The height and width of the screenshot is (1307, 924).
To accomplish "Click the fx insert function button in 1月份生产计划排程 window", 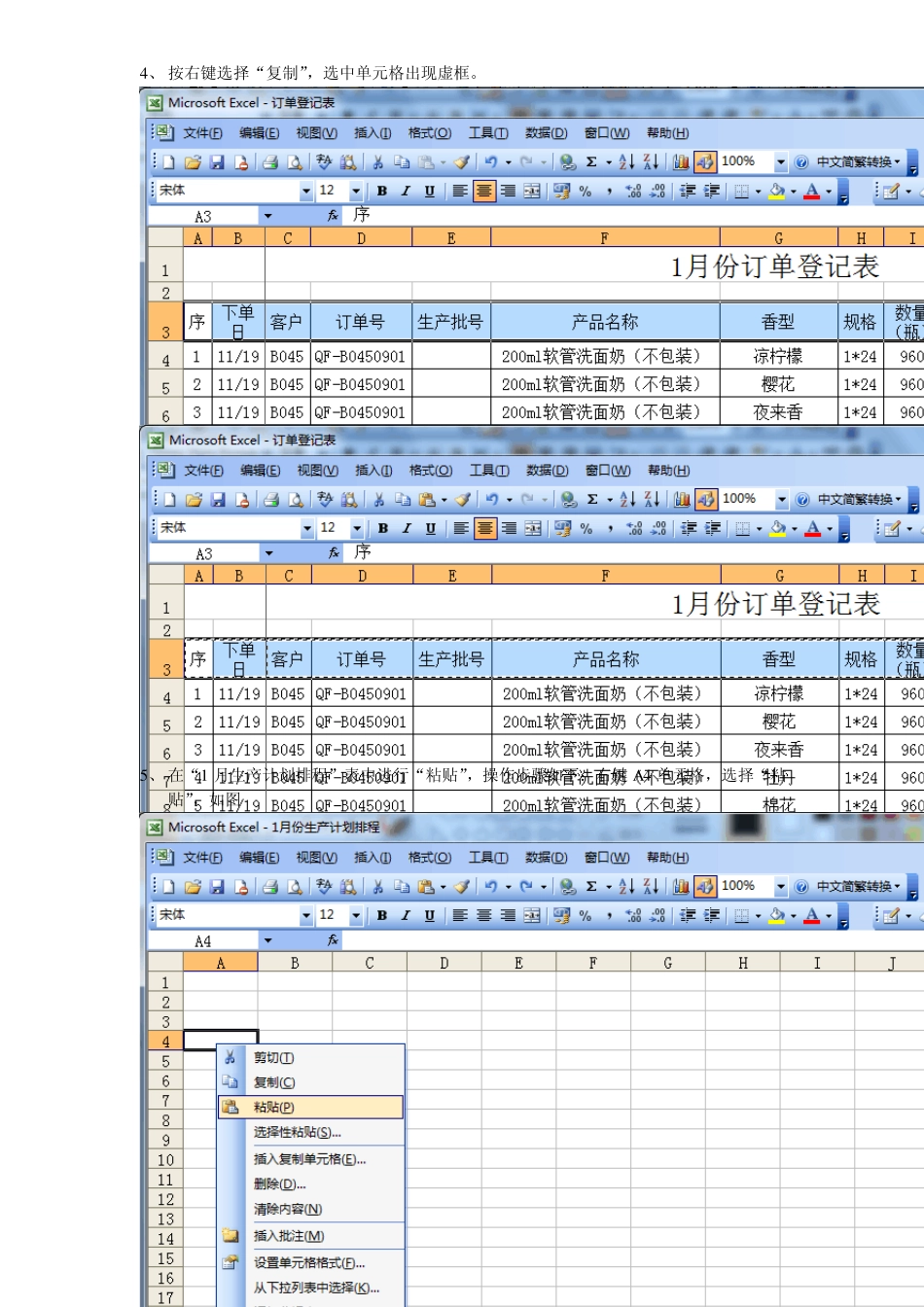I will pos(333,940).
